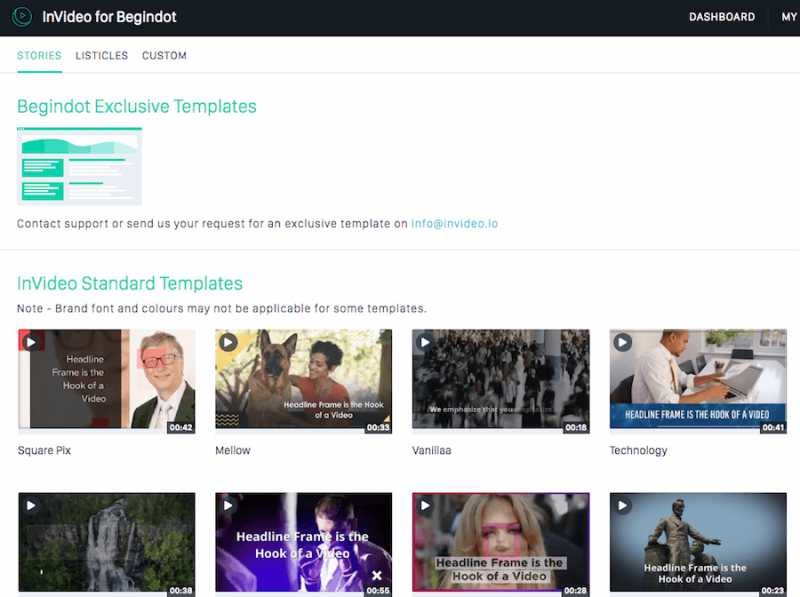Click the 00:42 duration badge
This screenshot has width=800, height=597.
[181, 427]
